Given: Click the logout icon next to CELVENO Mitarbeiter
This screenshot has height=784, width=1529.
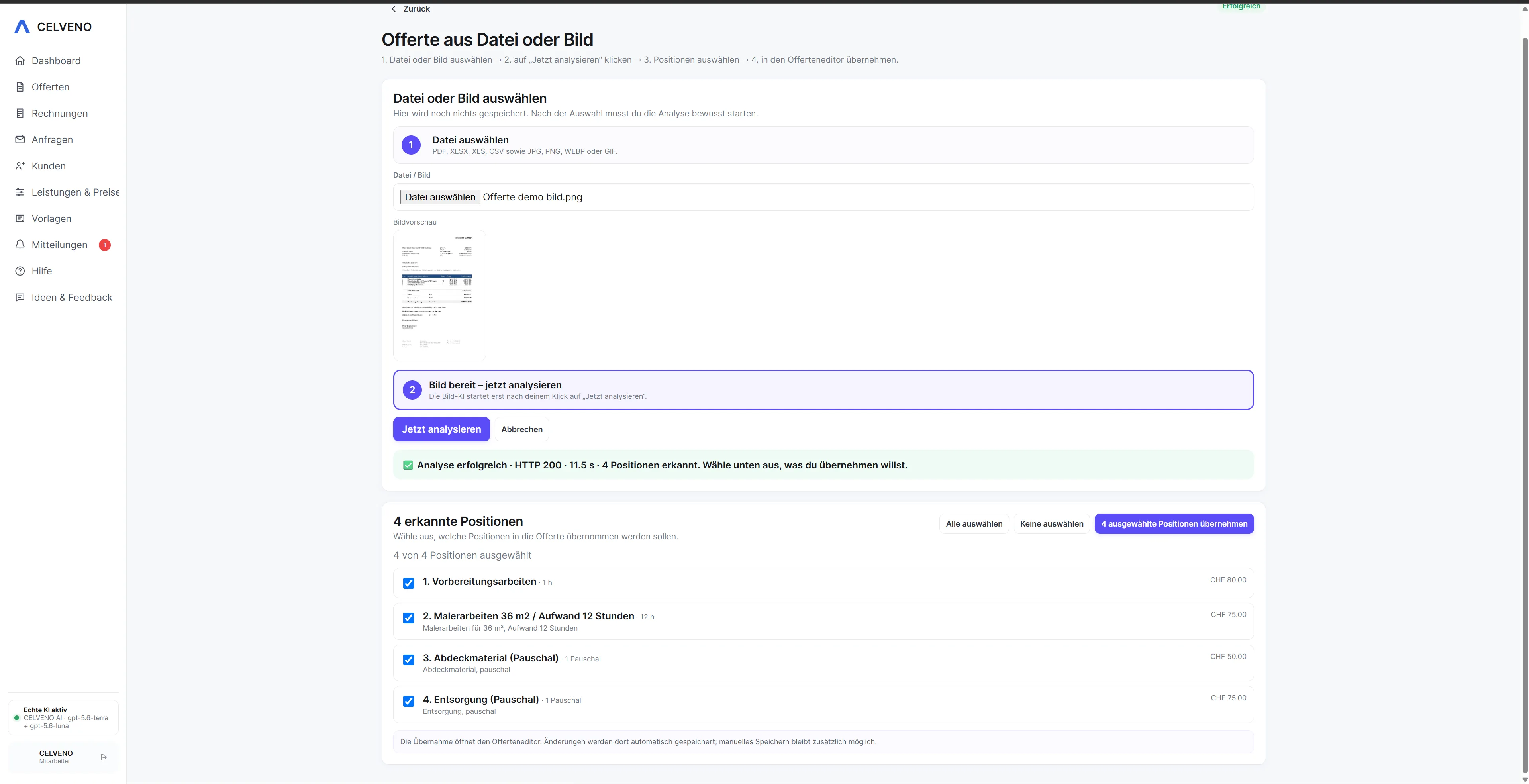Looking at the screenshot, I should point(104,757).
